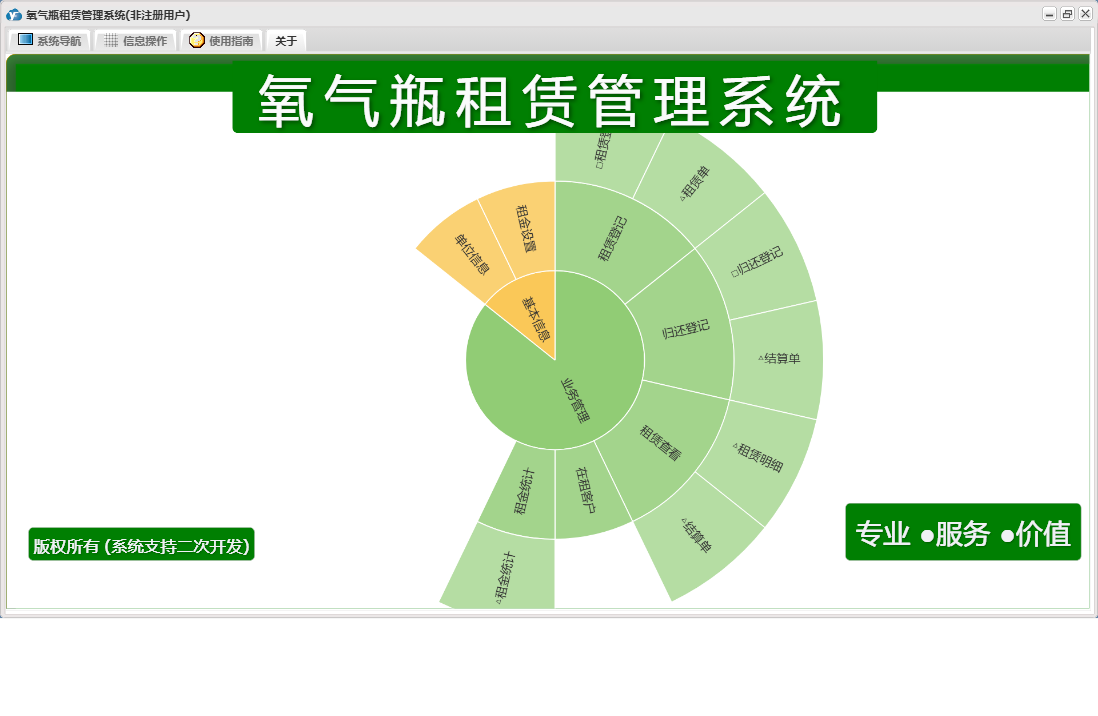The width and height of the screenshot is (1098, 716).
Task: Open the 在租客户 segment
Action: tap(585, 490)
